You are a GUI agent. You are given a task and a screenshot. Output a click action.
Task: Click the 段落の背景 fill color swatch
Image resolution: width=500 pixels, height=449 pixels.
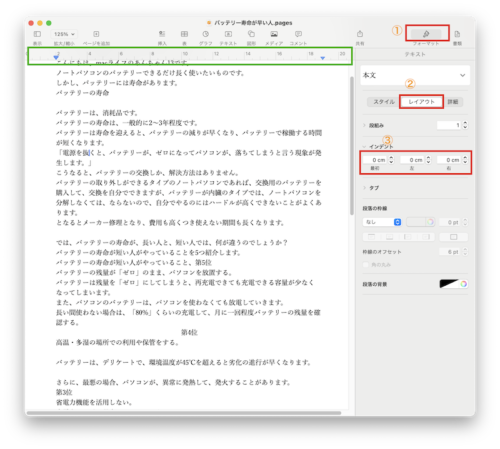pyautogui.click(x=449, y=284)
